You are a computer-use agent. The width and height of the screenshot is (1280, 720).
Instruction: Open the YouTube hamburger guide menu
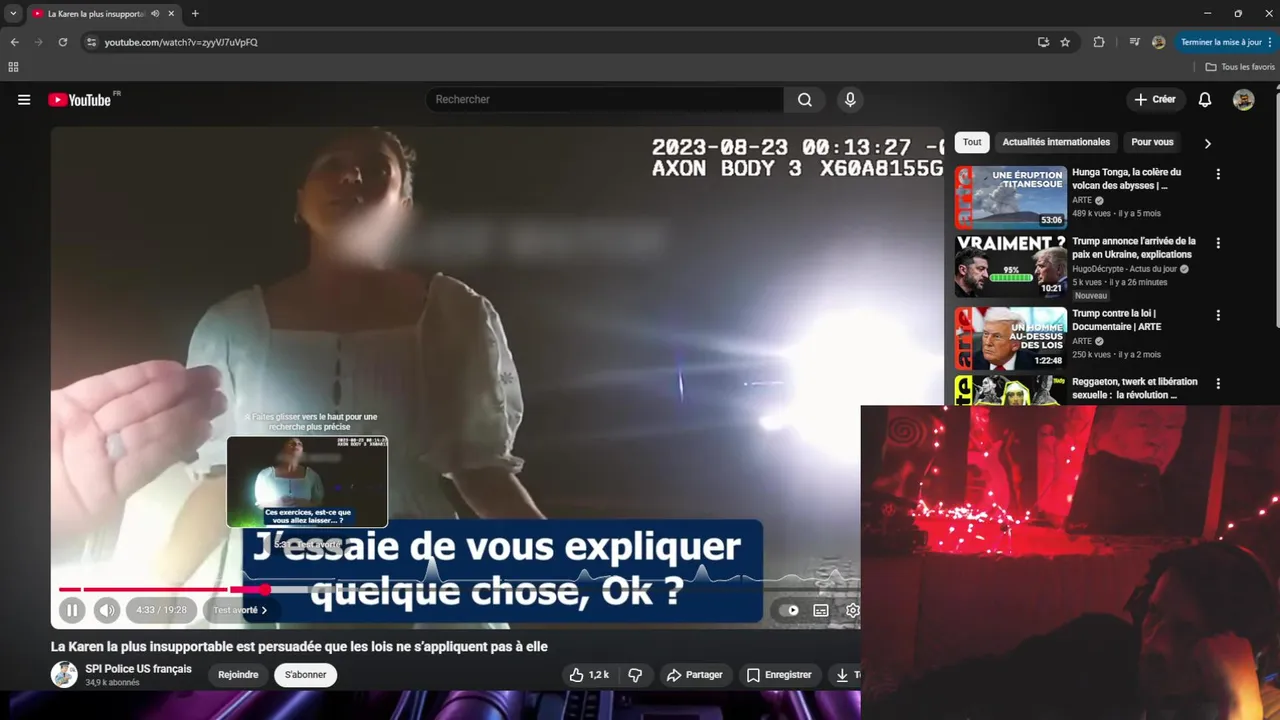24,100
